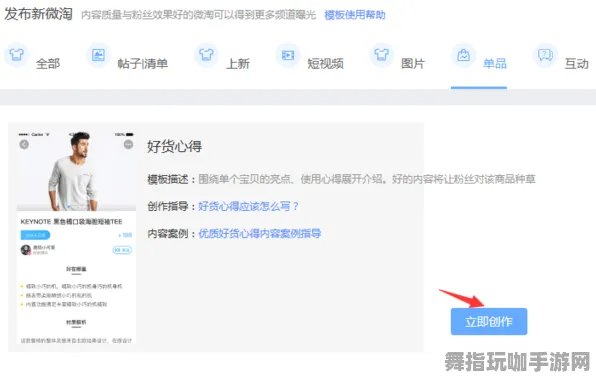Image resolution: width=596 pixels, height=380 pixels.
Task: Click the chat bubble icon beside 互动
Action: tap(545, 55)
